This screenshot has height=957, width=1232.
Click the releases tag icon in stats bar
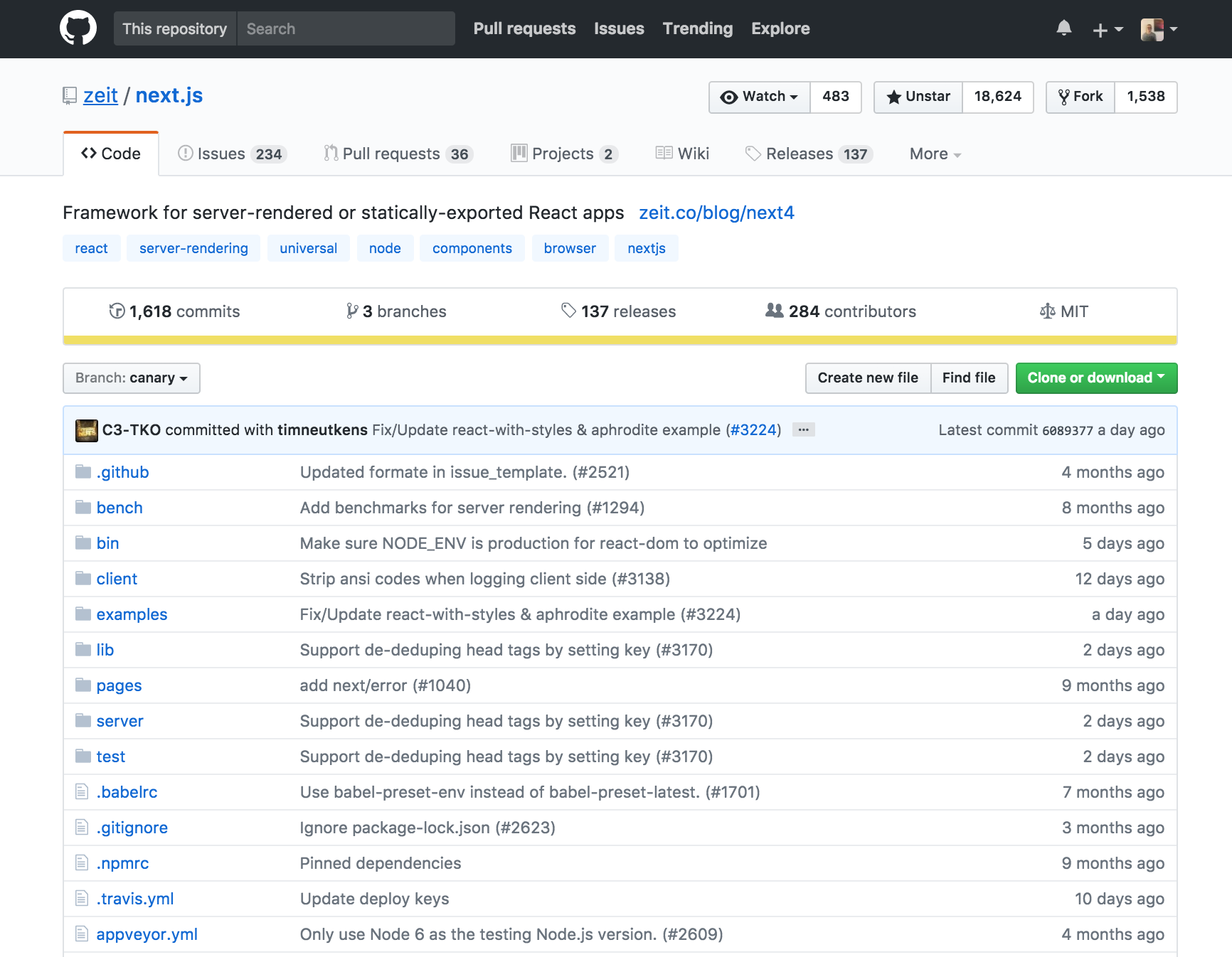(x=568, y=311)
